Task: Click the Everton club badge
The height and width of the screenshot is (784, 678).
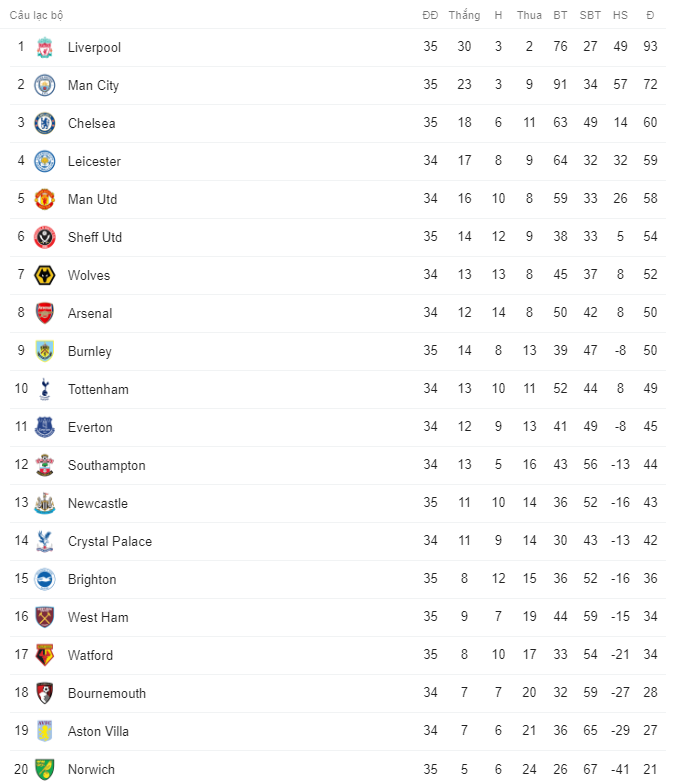Action: pos(44,427)
